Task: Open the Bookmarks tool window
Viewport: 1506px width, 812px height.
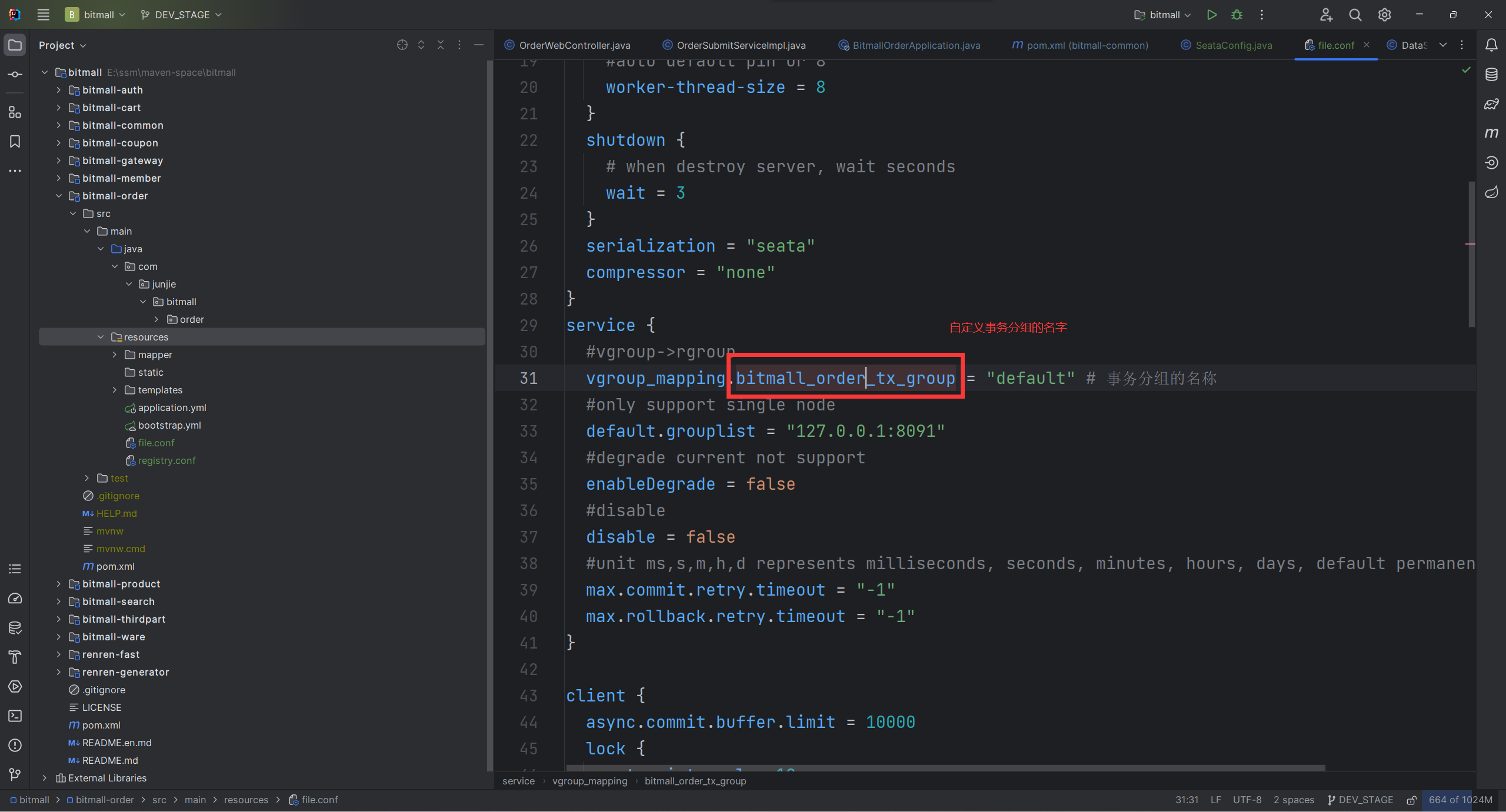Action: pyautogui.click(x=15, y=142)
